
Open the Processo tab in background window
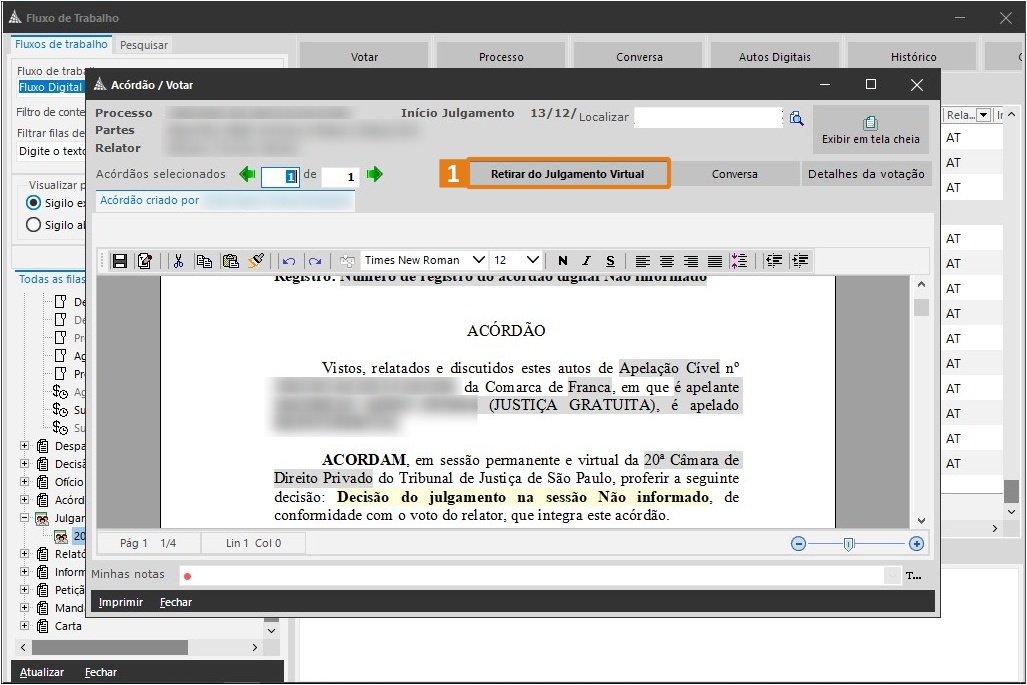coord(501,57)
